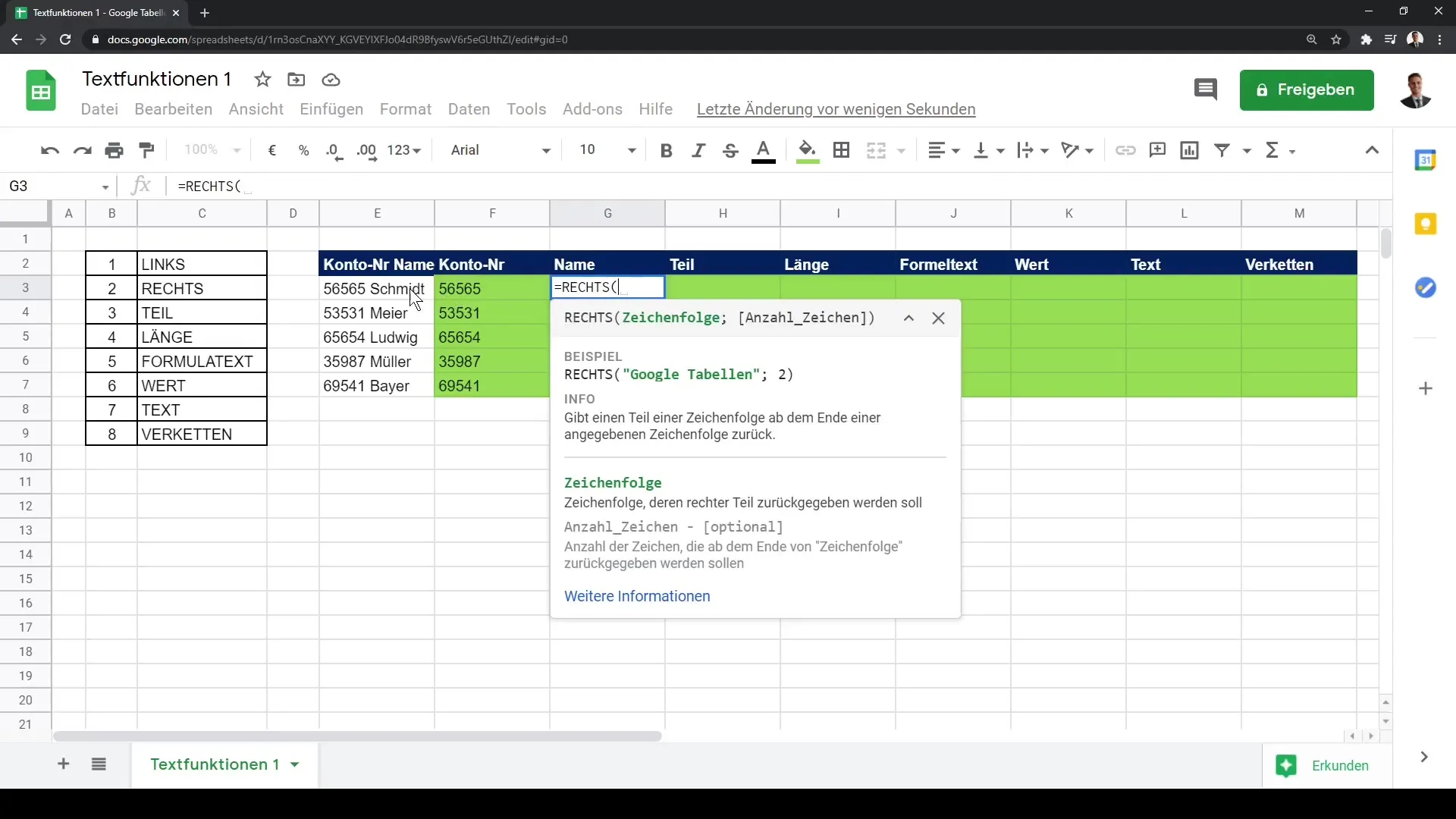
Task: Click the Erkunden explore button
Action: pos(1326,766)
